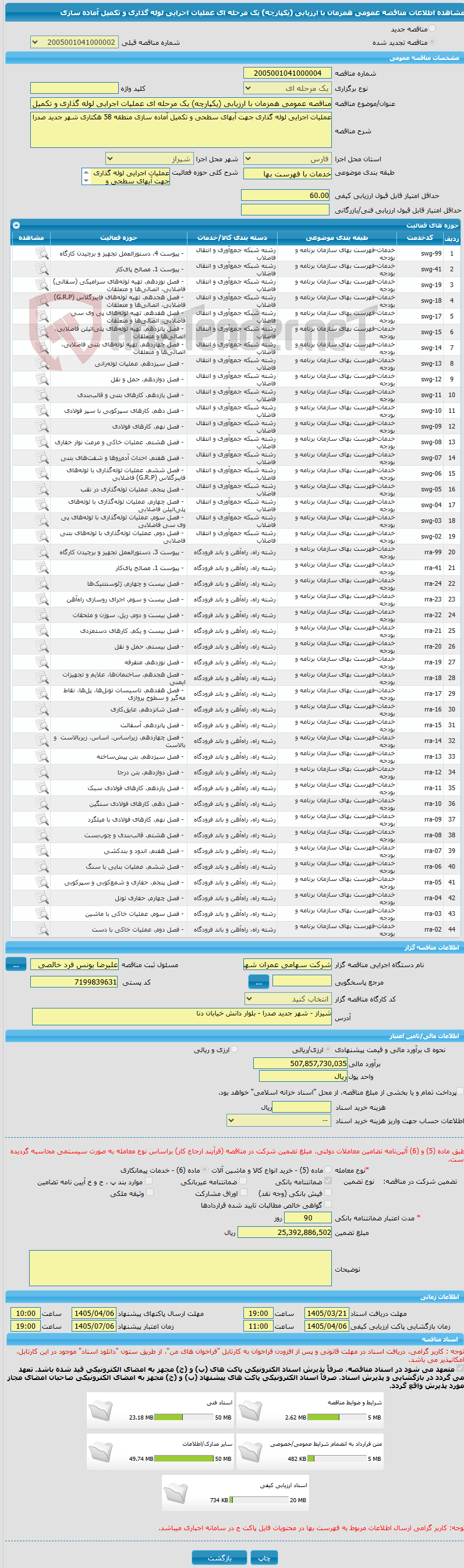
Task: Click سایر مدارک size progress bar
Action: pyautogui.click(x=183, y=1459)
